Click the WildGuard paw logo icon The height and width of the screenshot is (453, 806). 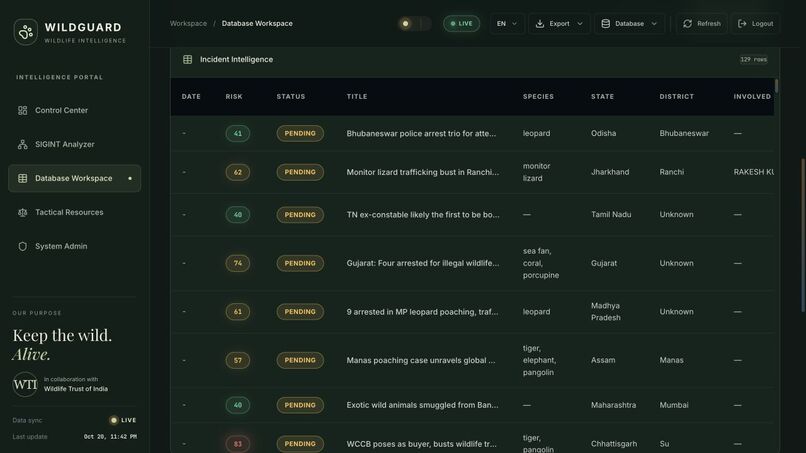(x=25, y=32)
